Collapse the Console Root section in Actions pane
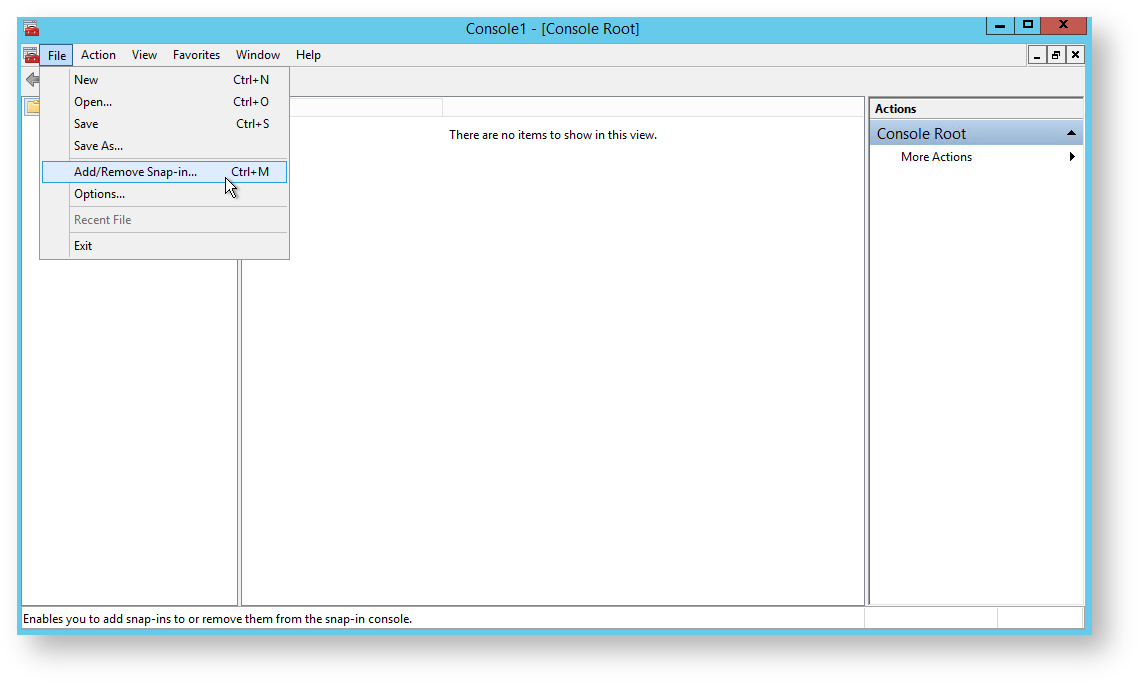This screenshot has width=1140, height=683. click(x=1071, y=132)
